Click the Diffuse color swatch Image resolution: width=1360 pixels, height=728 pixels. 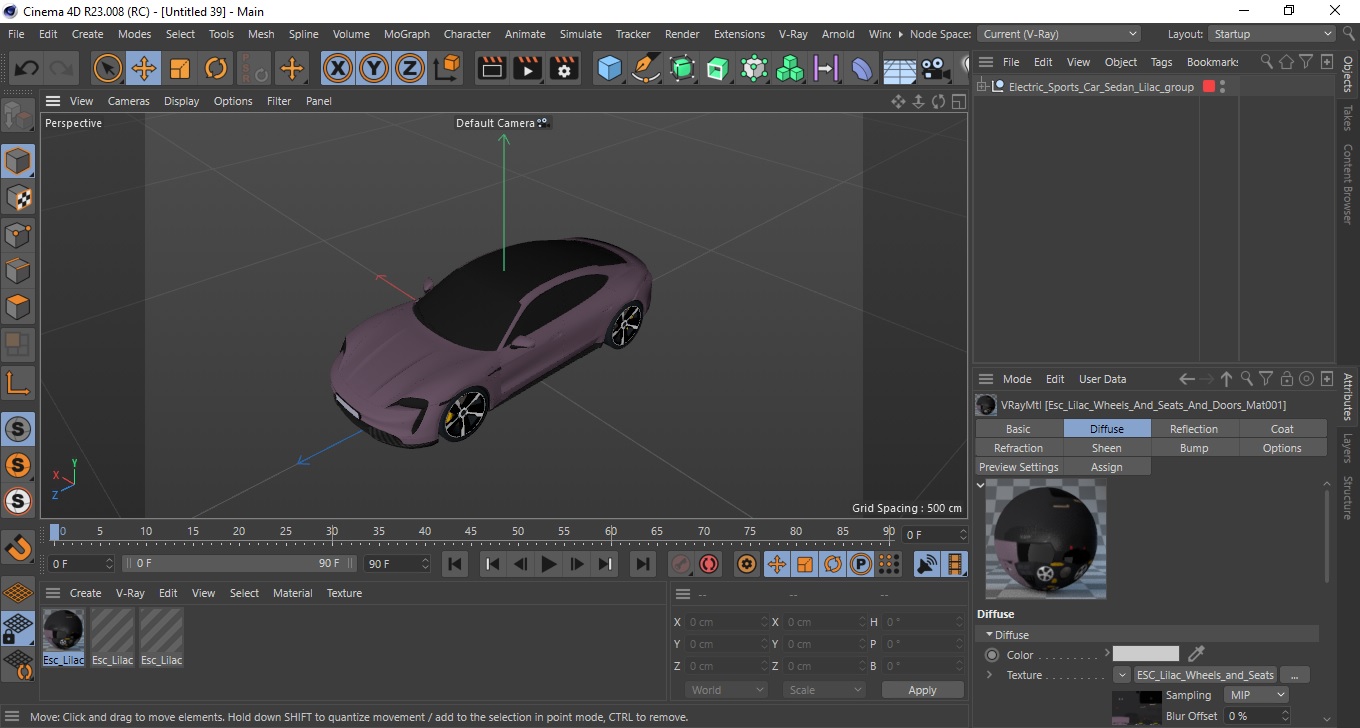pos(1145,655)
